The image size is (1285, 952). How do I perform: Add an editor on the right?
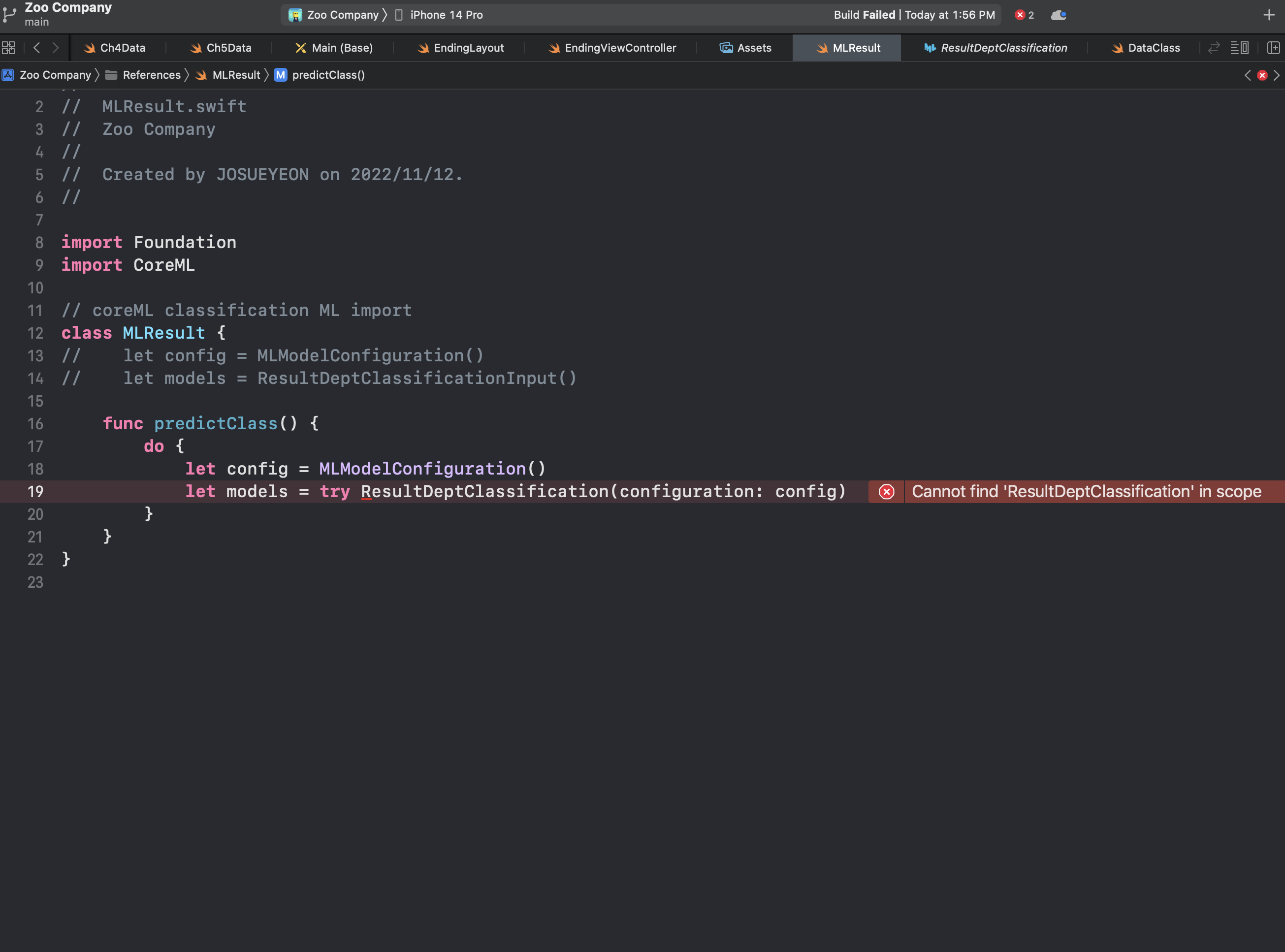1273,48
